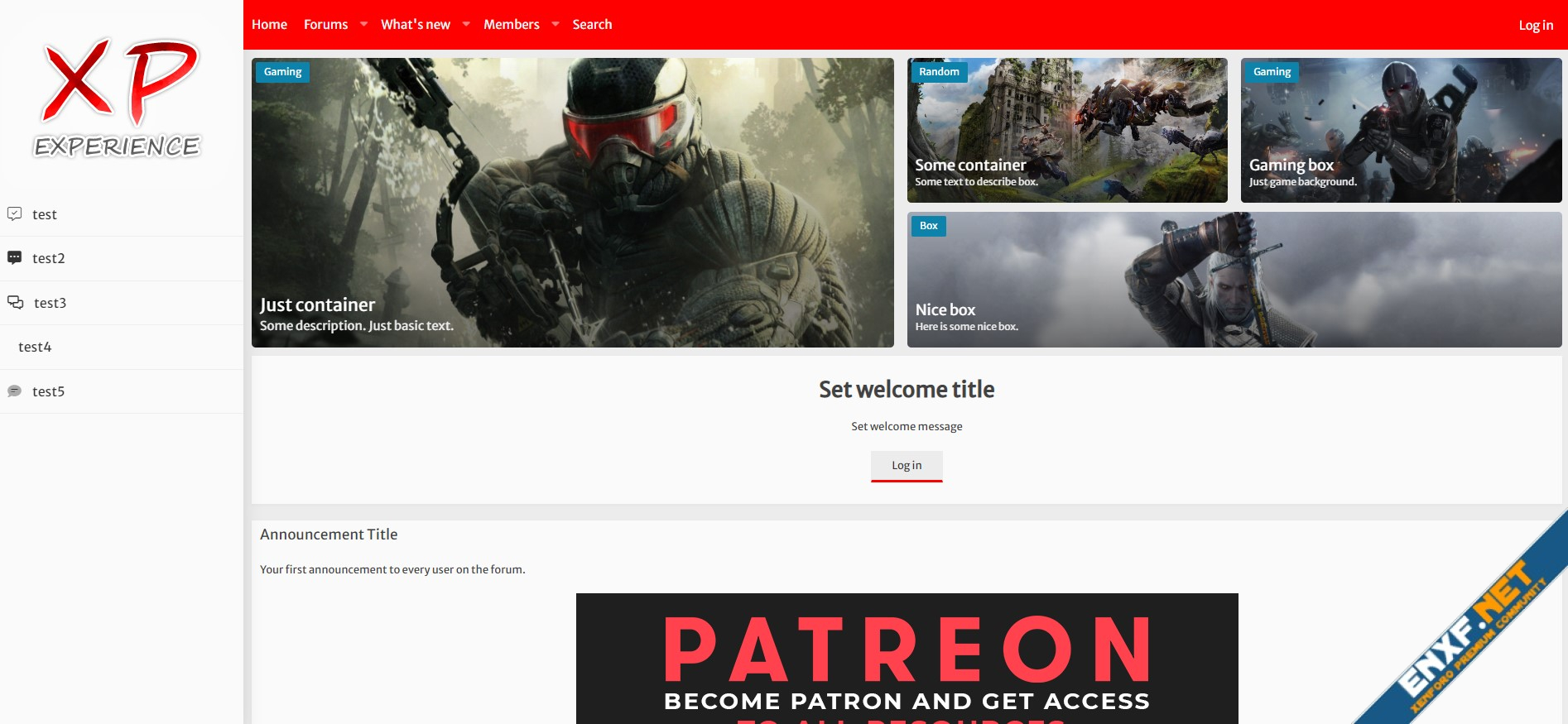Click the chat icon beside test

[14, 214]
